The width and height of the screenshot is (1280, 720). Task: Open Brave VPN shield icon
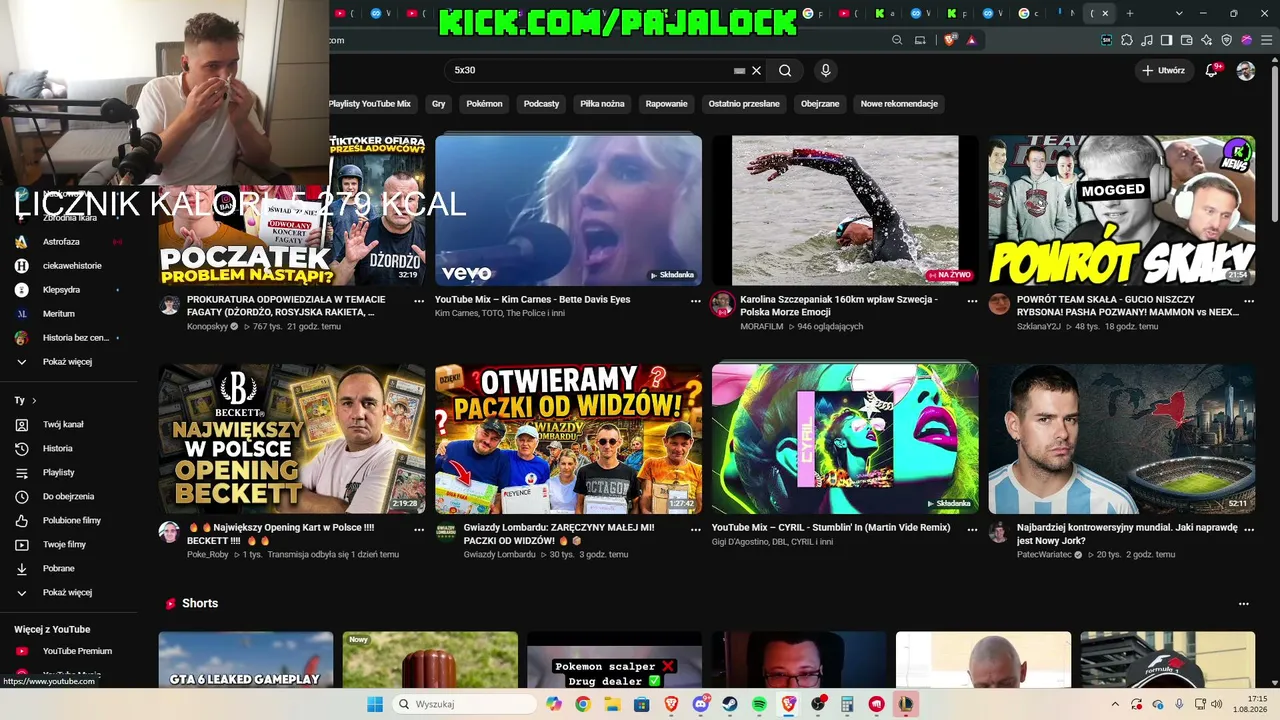pyautogui.click(x=1227, y=40)
